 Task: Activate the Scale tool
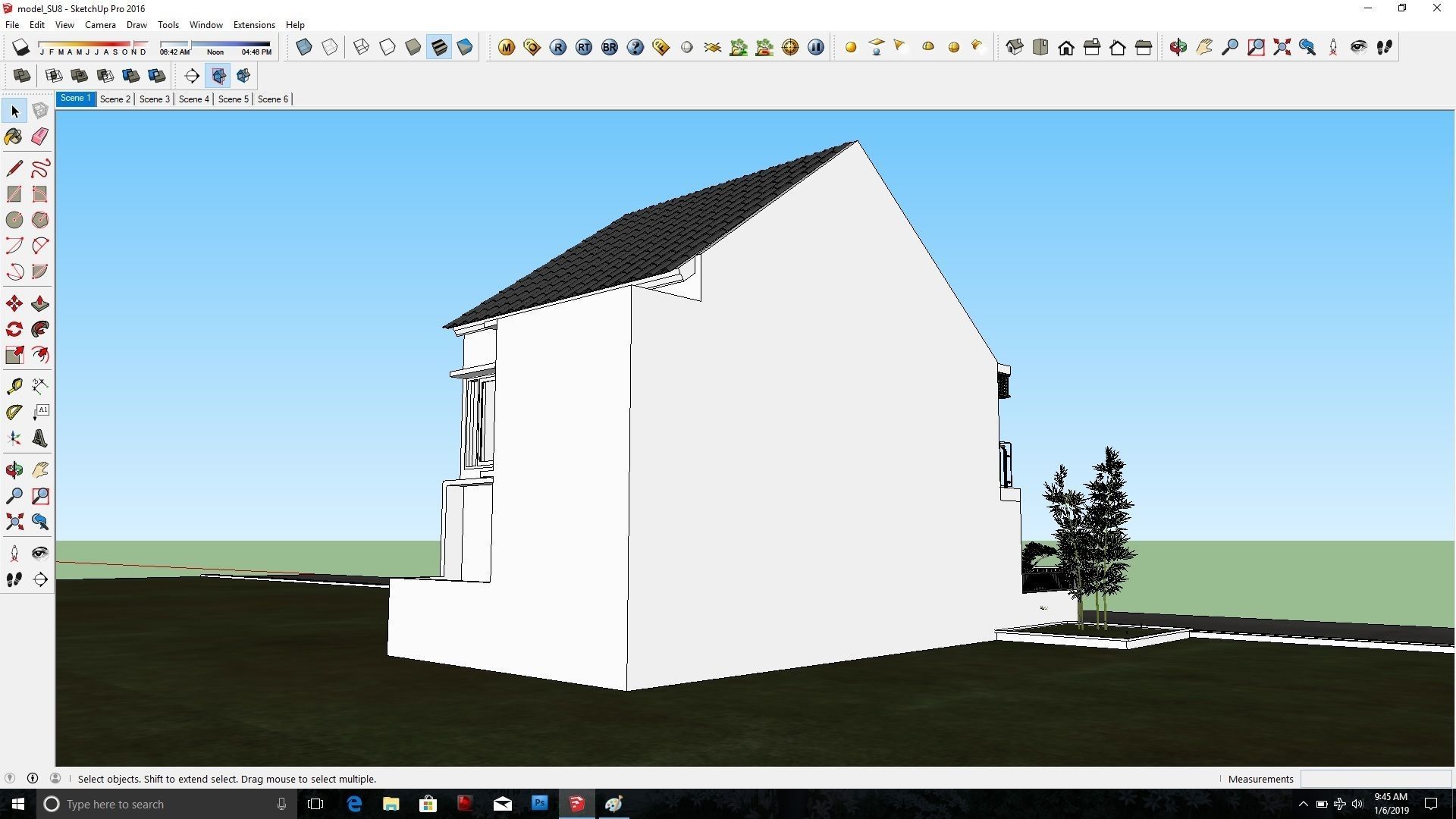[x=14, y=355]
